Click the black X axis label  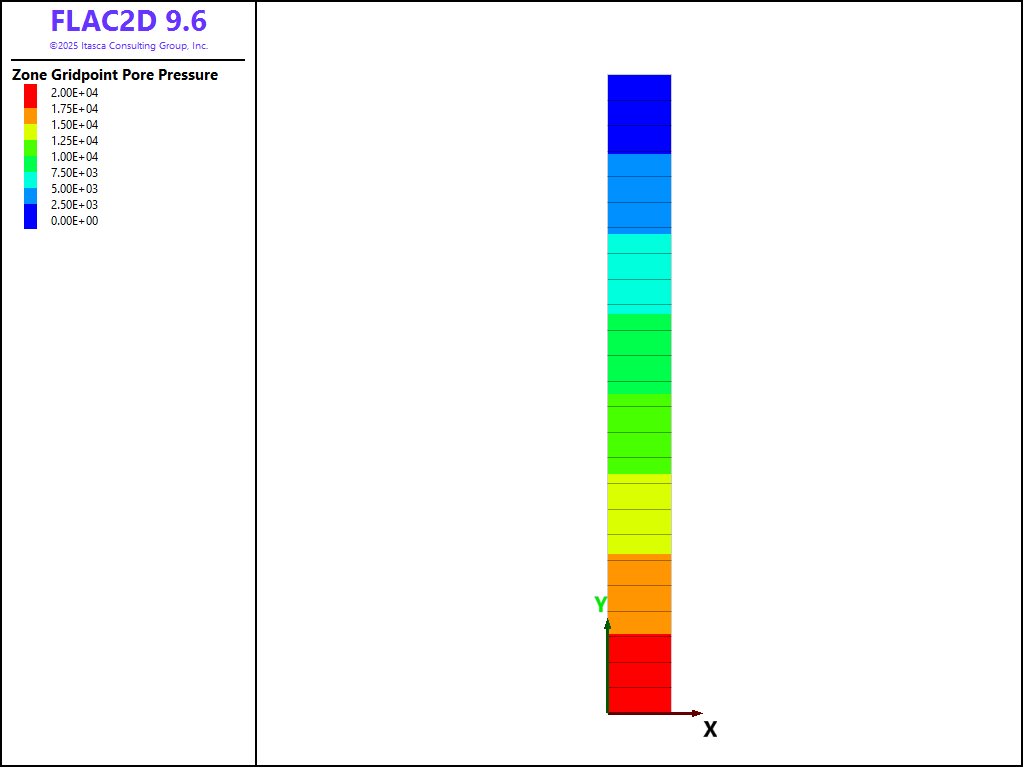[x=710, y=730]
